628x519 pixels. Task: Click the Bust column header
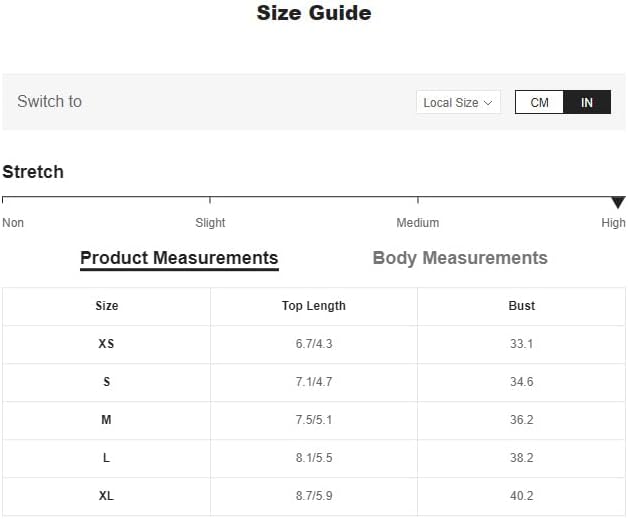(x=521, y=306)
